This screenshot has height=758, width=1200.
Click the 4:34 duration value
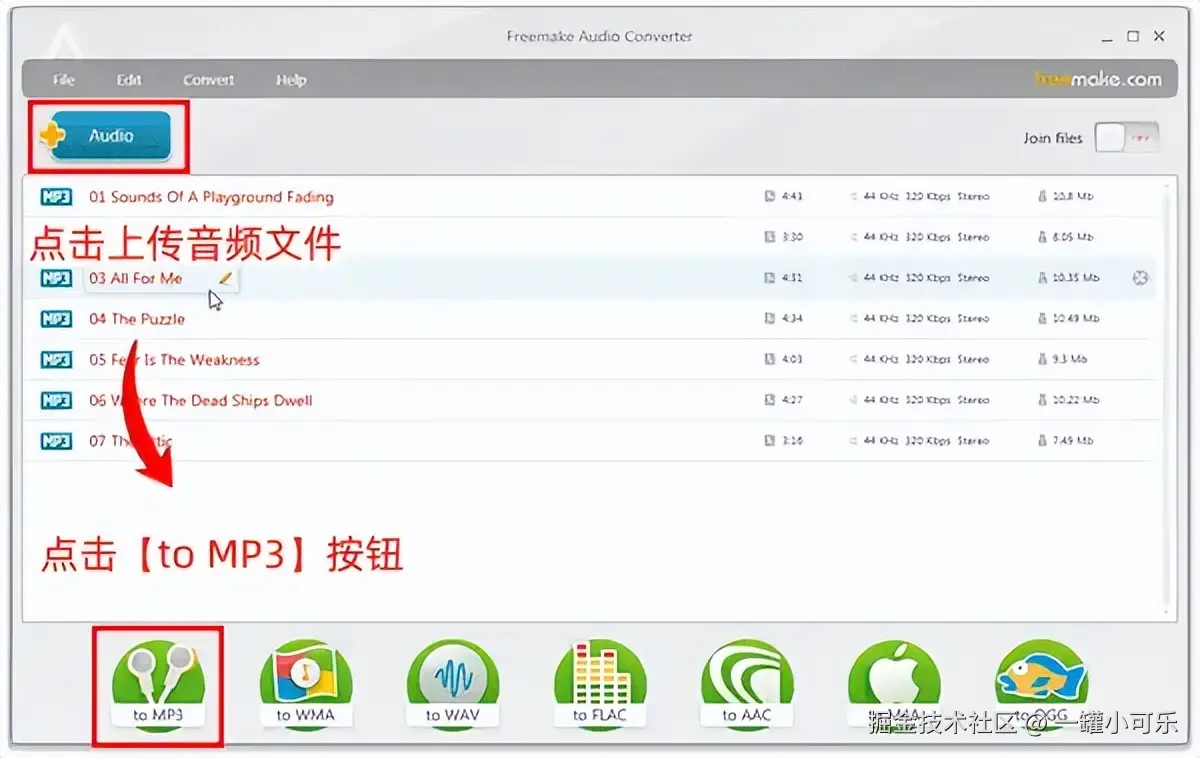[792, 319]
